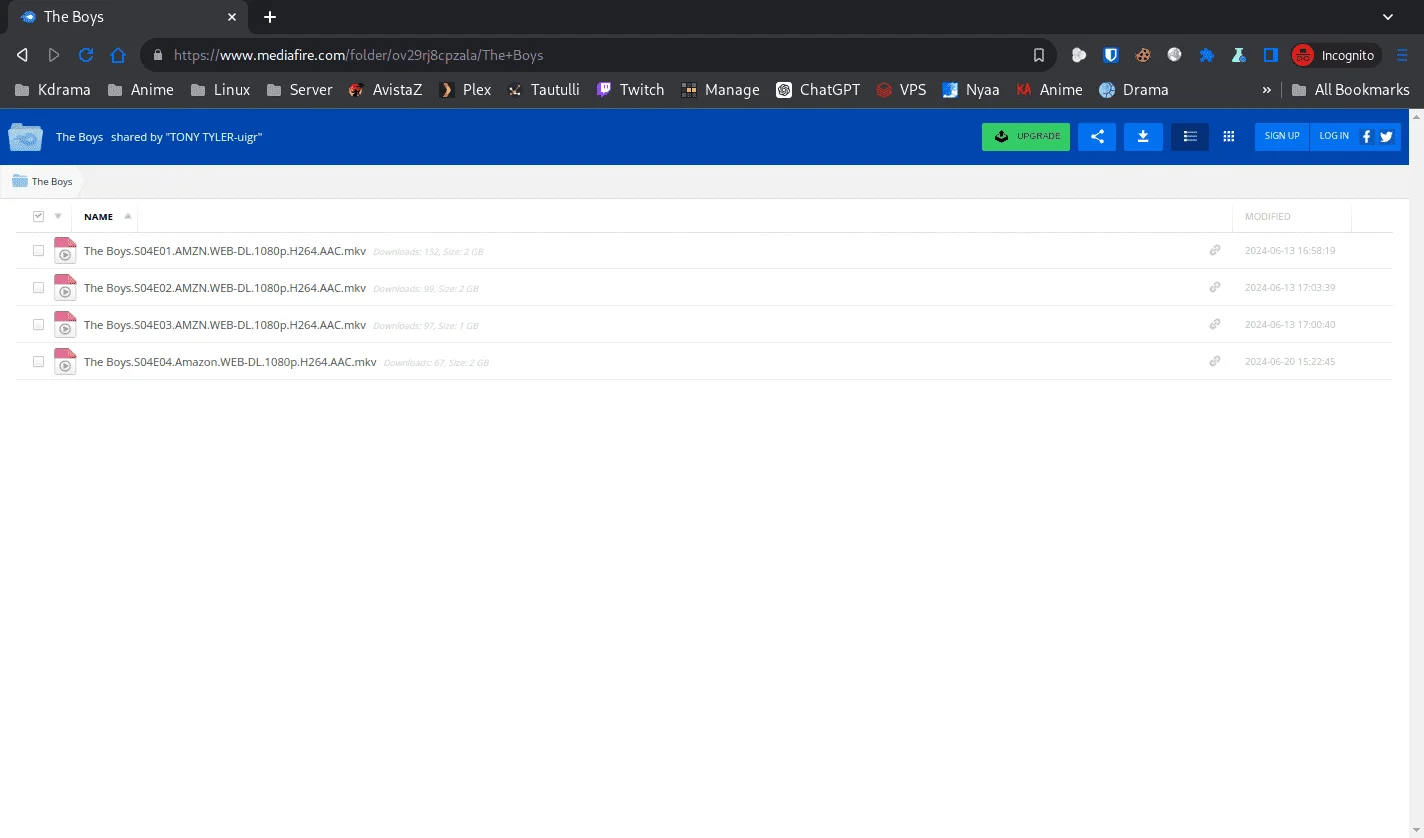This screenshot has height=838, width=1424.
Task: Open the Tautulli bookmark
Action: [x=543, y=90]
